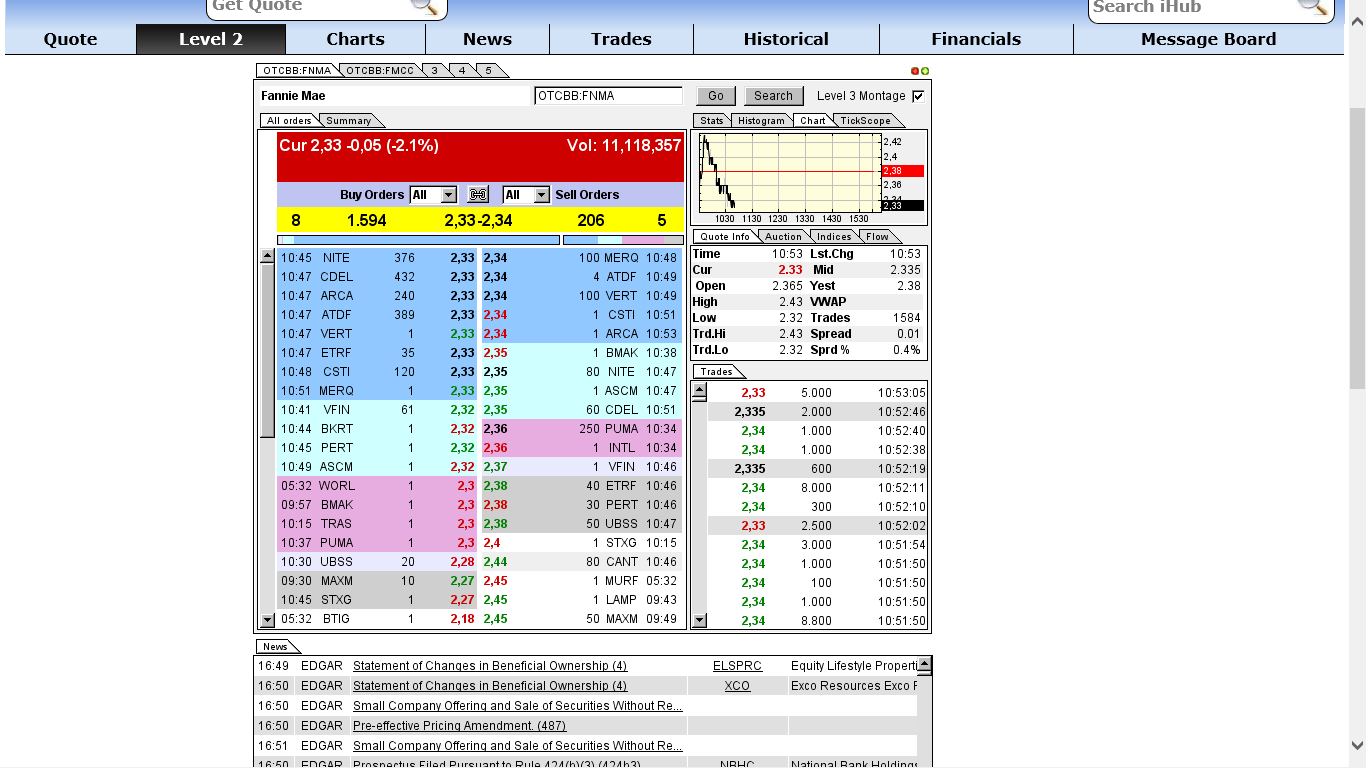Open the Message Board section
This screenshot has height=768, width=1366.
(x=1207, y=39)
